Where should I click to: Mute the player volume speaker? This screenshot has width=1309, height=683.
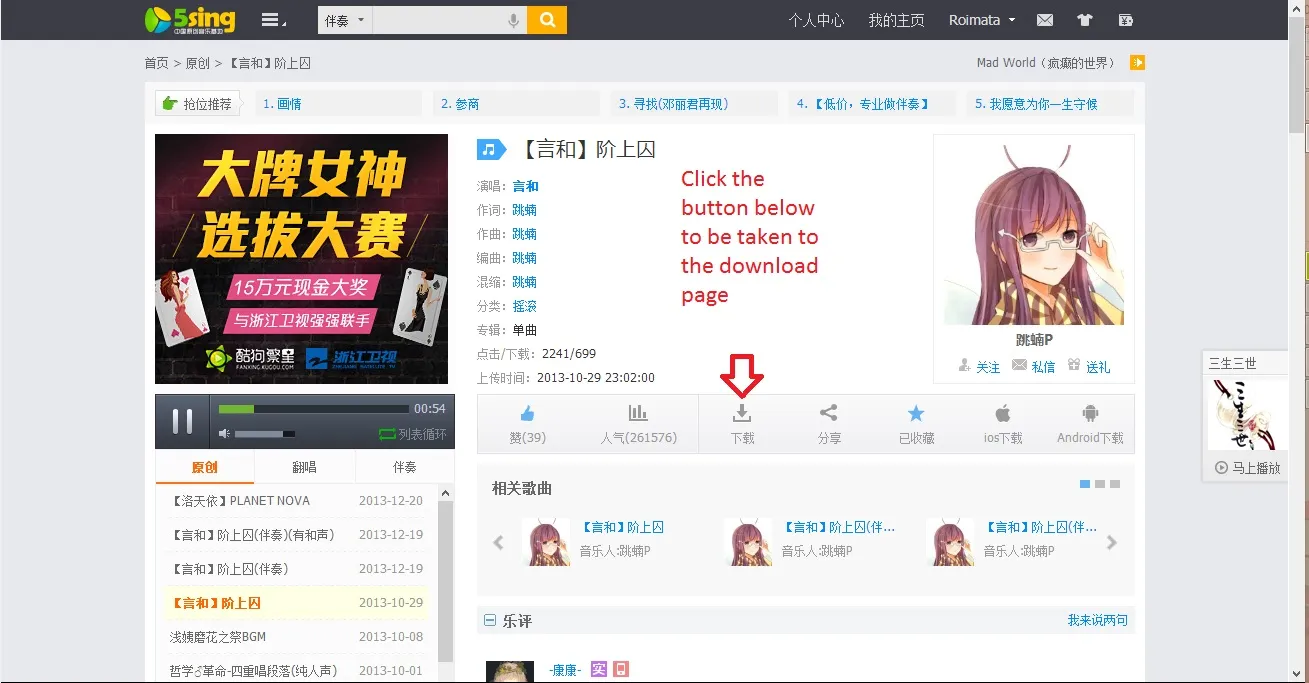(225, 434)
